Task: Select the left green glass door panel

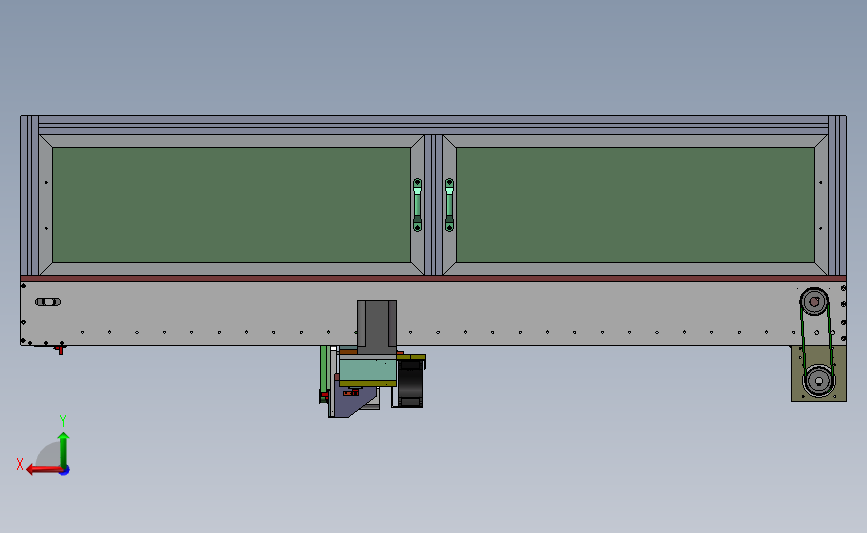Action: [231, 205]
